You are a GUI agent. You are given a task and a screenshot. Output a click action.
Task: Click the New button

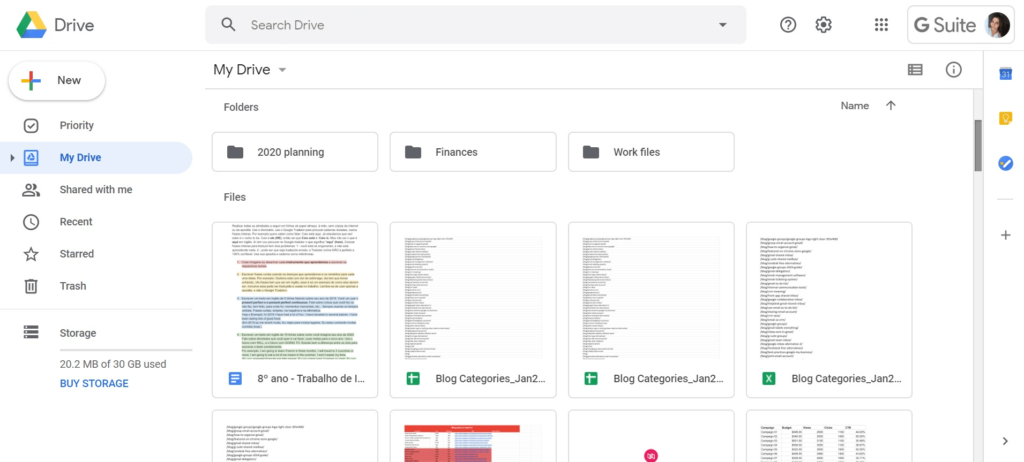[57, 81]
